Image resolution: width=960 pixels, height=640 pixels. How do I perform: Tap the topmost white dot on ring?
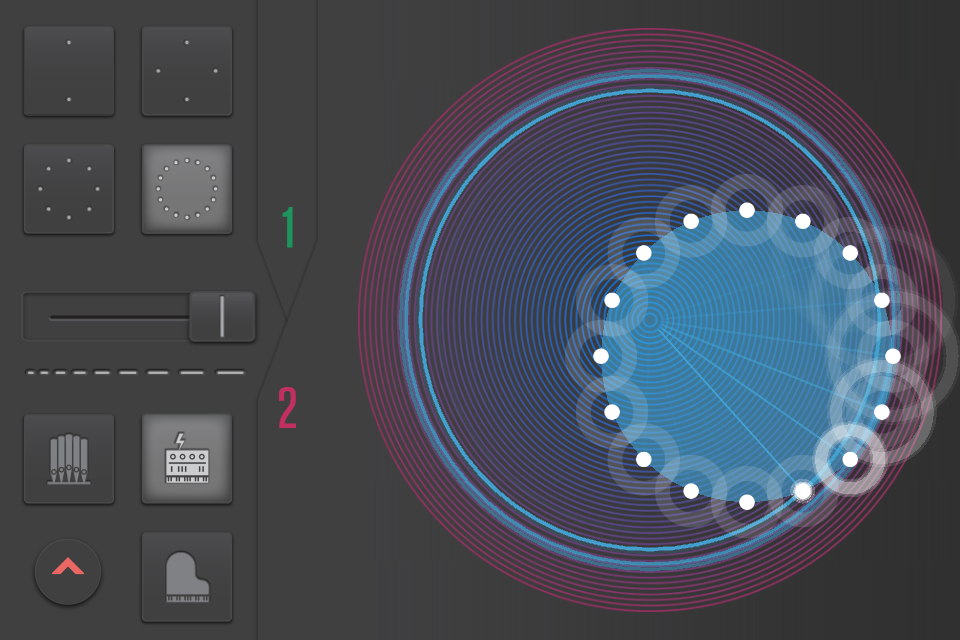point(747,211)
